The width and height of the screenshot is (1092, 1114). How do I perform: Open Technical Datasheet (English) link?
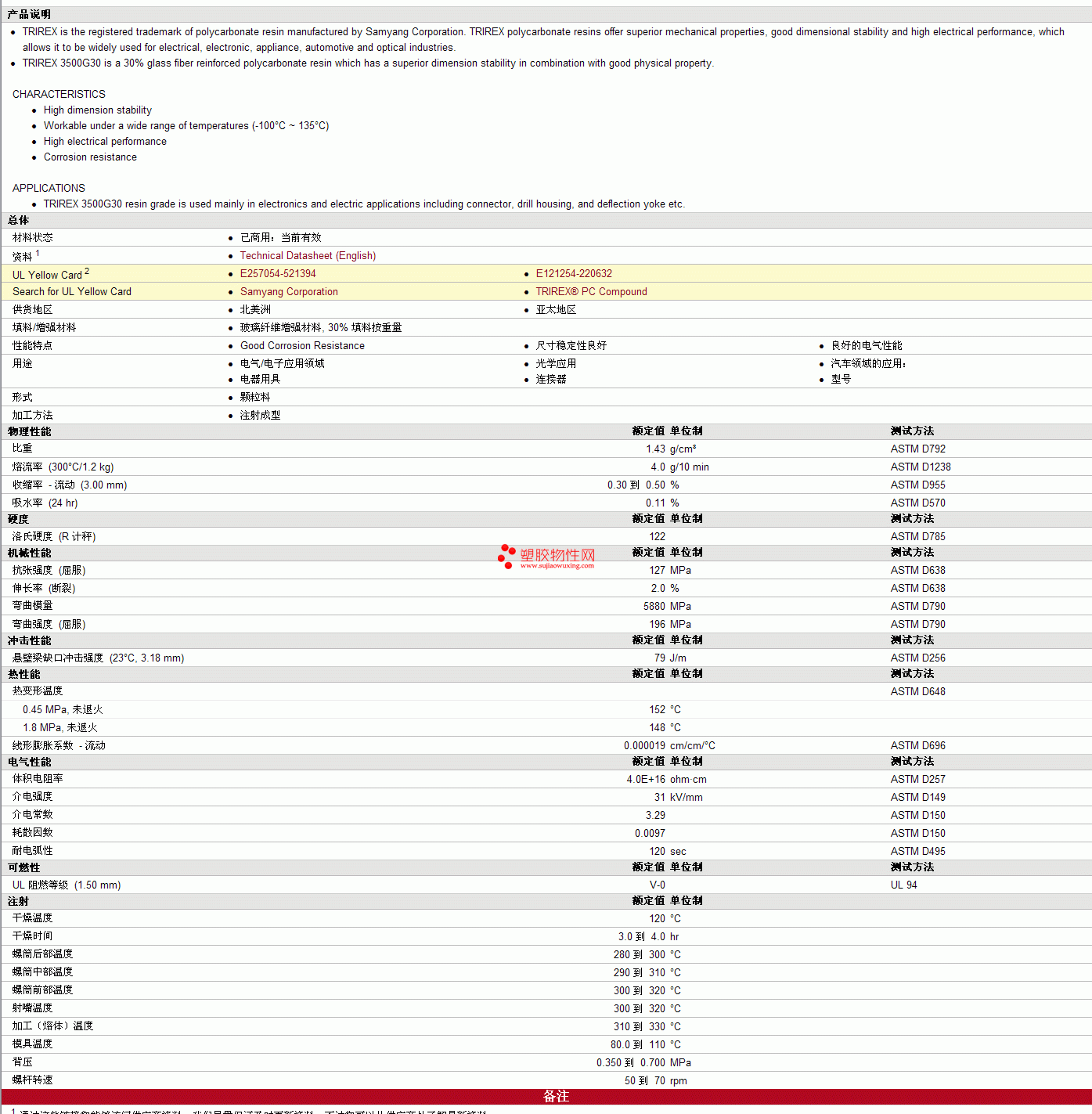point(308,256)
